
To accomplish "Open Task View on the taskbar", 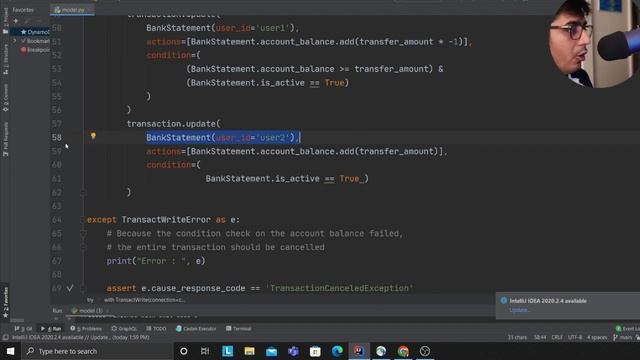I will 205,351.
